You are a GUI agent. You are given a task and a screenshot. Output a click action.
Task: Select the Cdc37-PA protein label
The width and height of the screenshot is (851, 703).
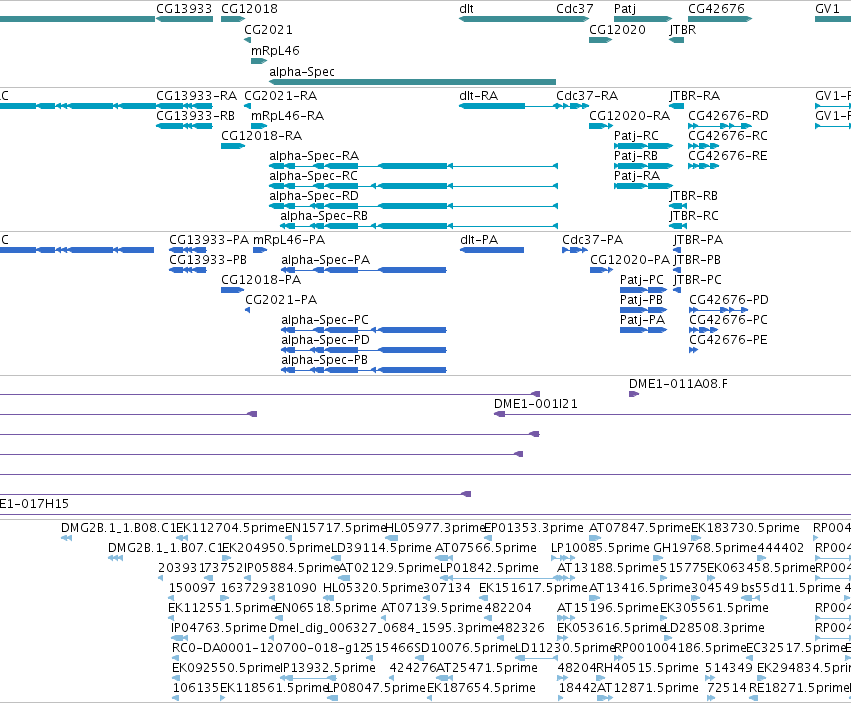pos(593,239)
